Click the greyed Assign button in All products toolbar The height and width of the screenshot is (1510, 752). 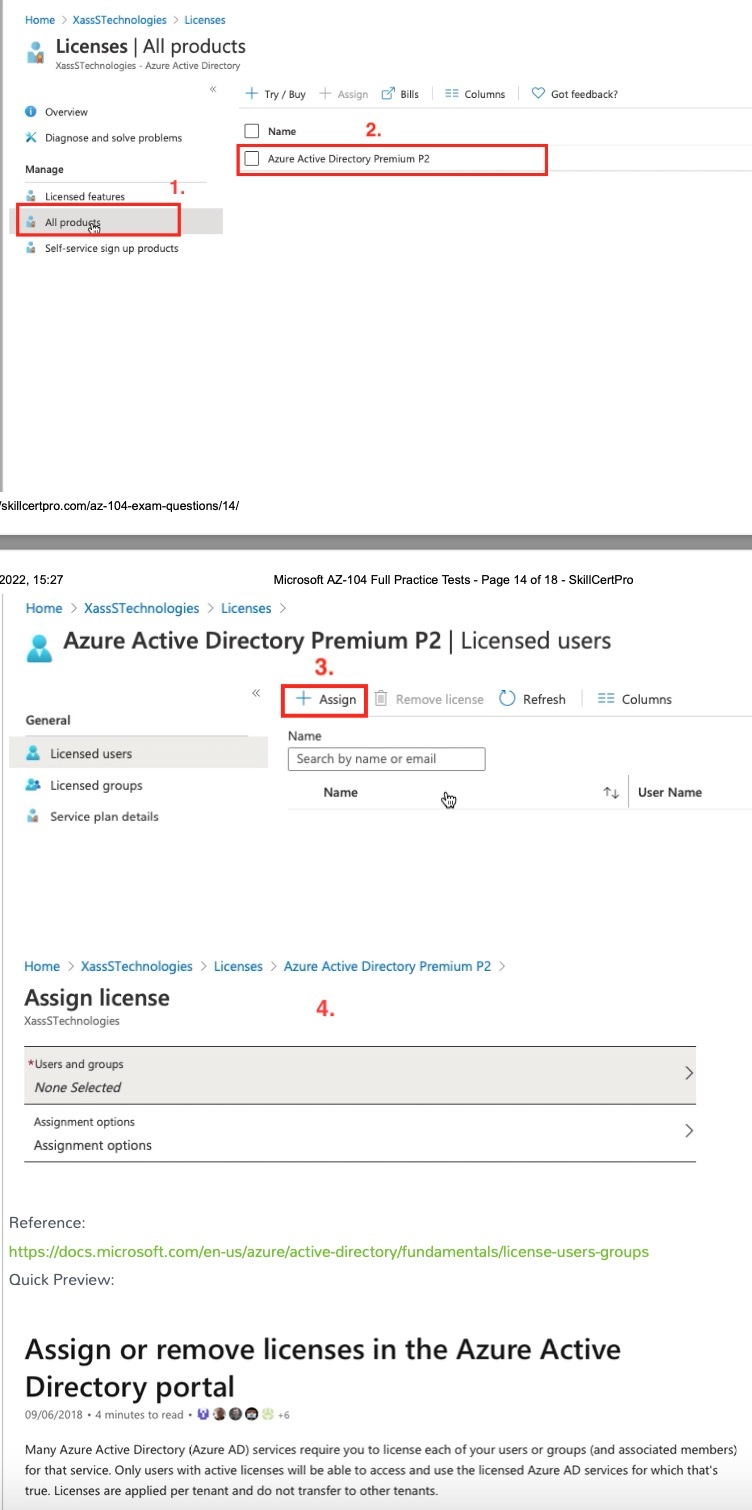(343, 94)
